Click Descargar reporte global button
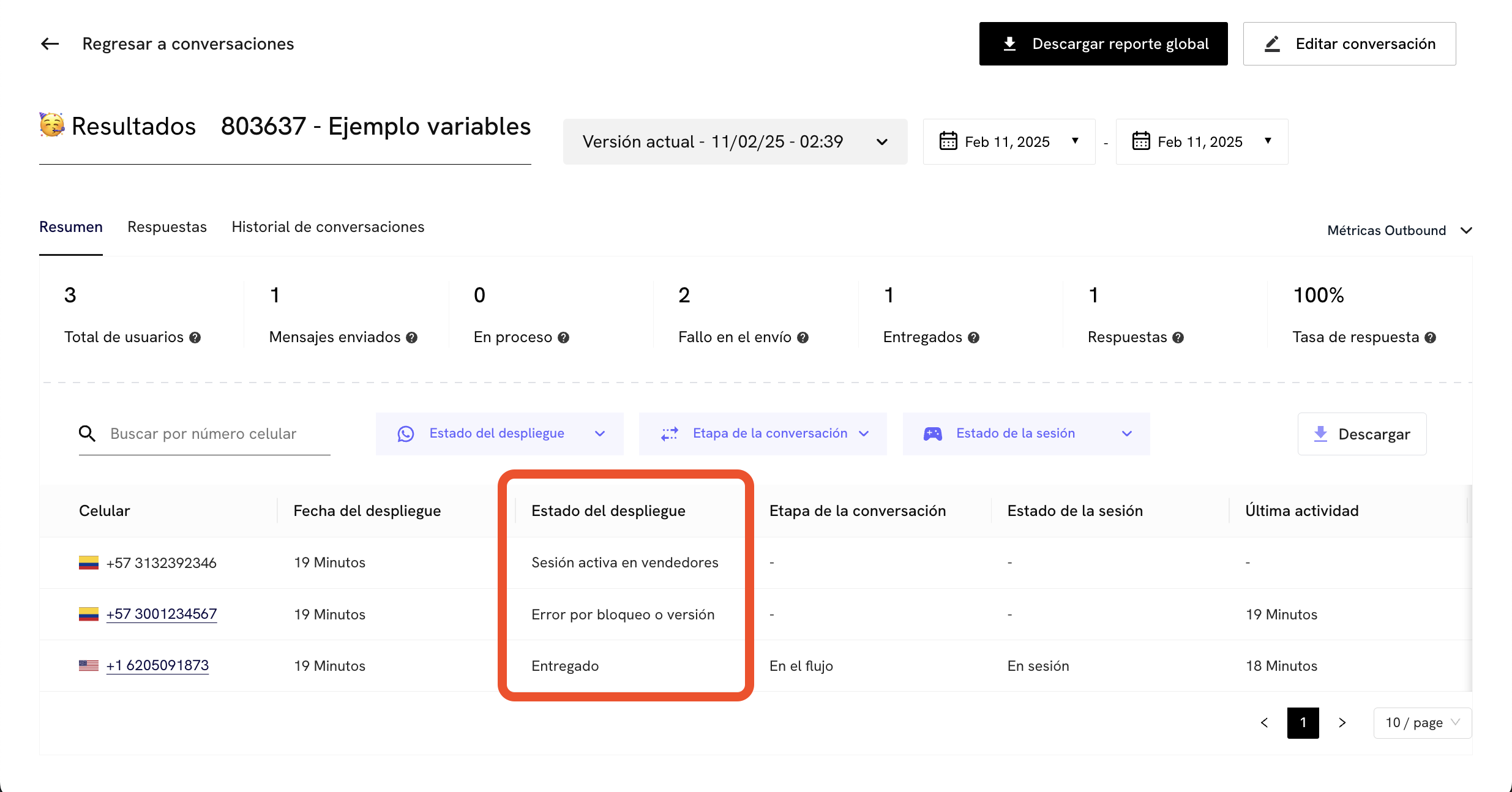This screenshot has height=792, width=1512. pos(1103,43)
